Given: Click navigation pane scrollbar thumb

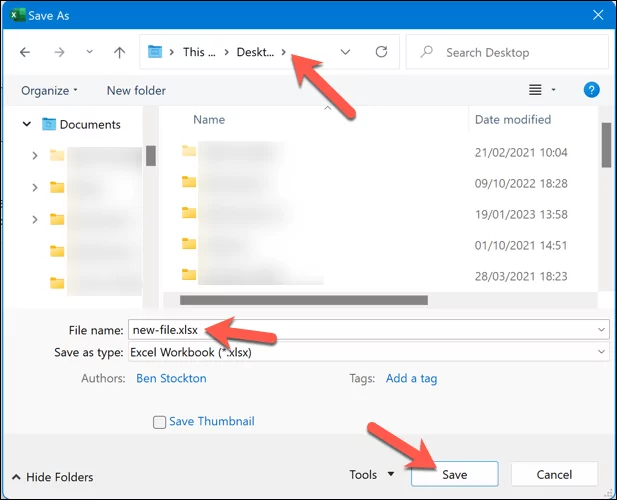Looking at the screenshot, I should (x=151, y=156).
